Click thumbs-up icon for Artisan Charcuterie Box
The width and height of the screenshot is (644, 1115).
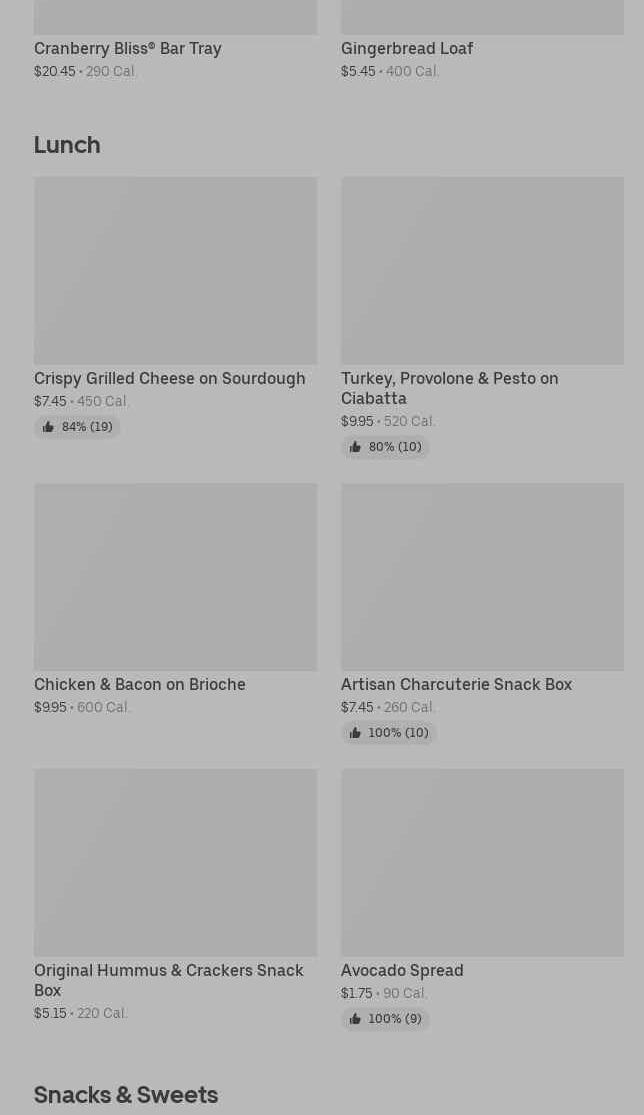tap(355, 732)
